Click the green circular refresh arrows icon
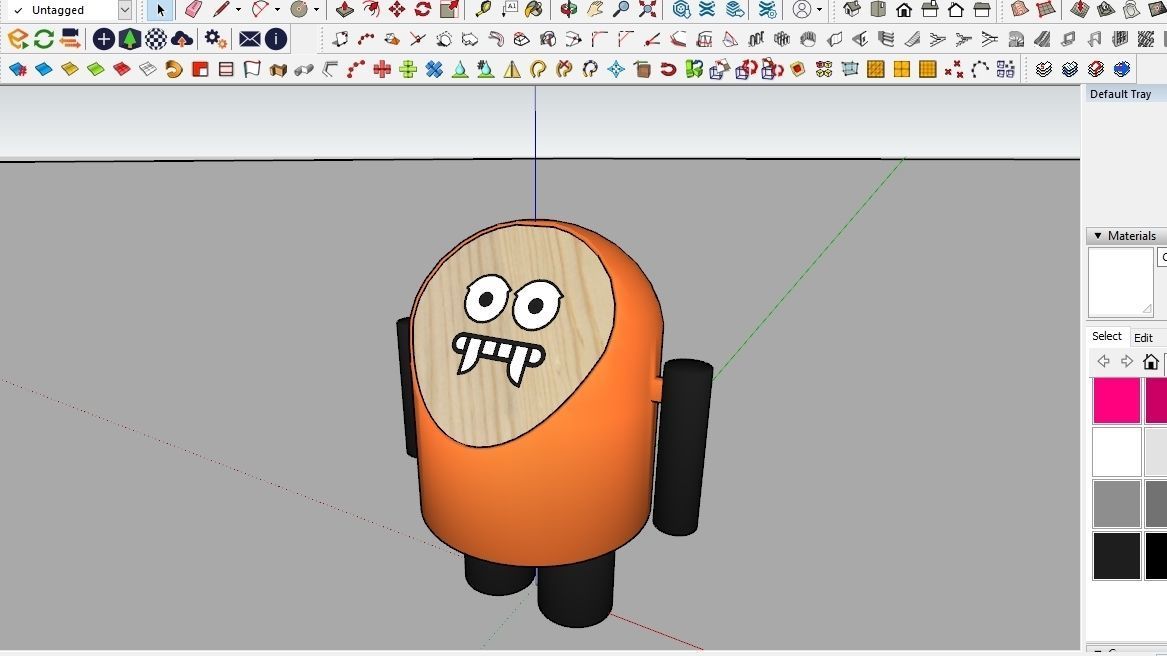 pyautogui.click(x=44, y=39)
